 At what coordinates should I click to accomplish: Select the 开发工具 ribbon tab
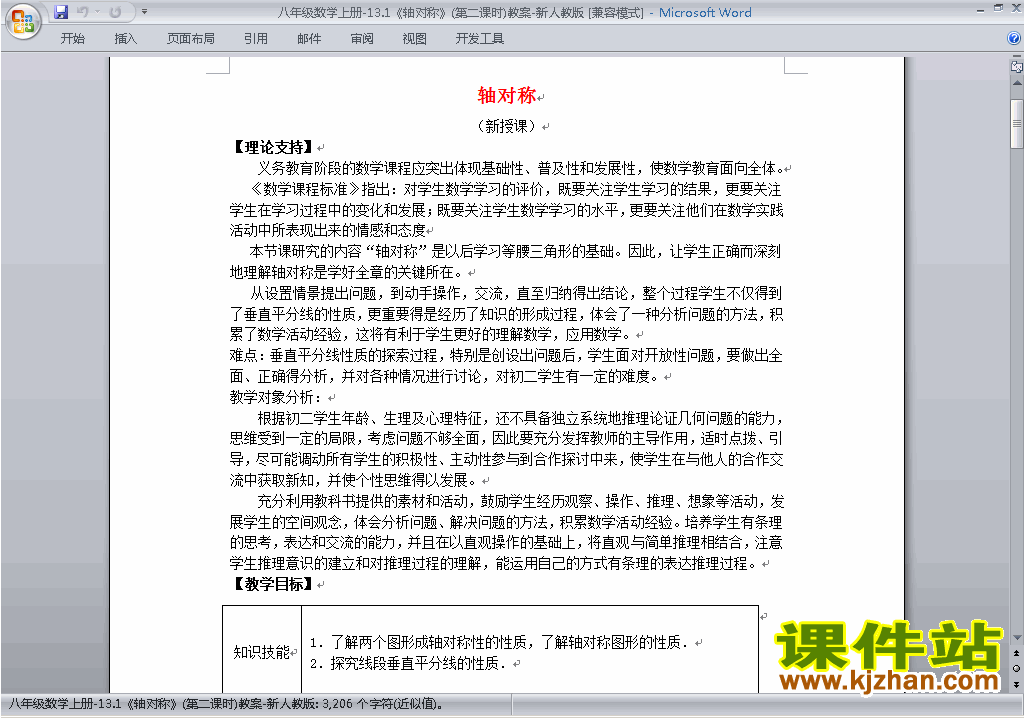480,39
